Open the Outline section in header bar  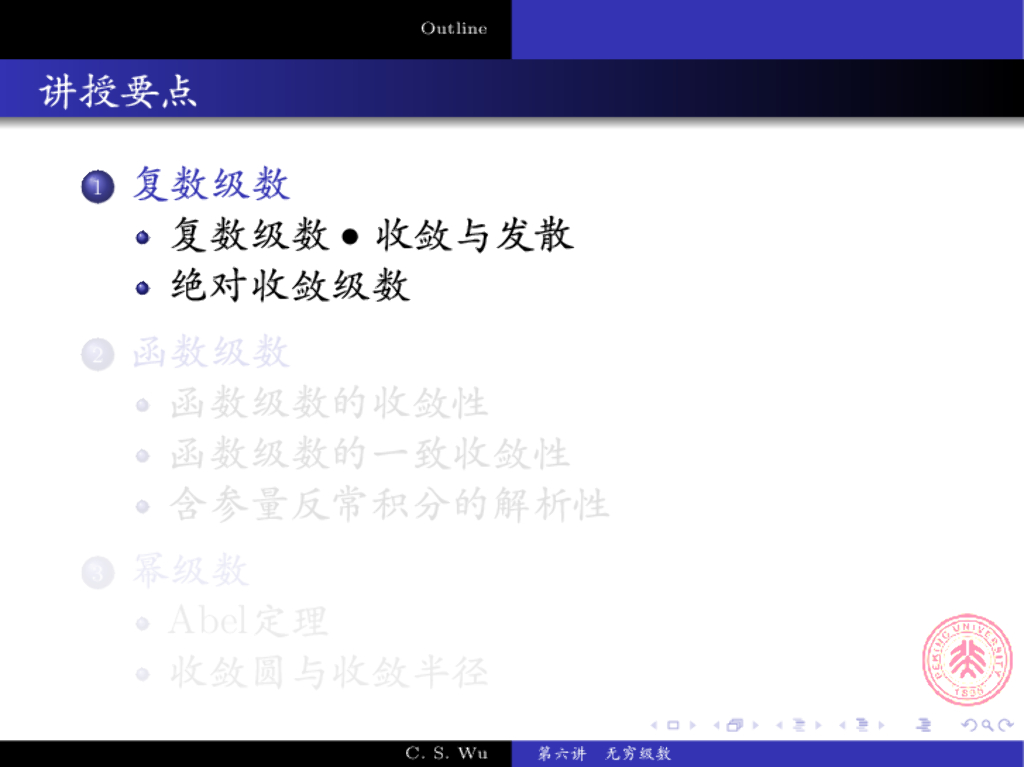coord(454,28)
